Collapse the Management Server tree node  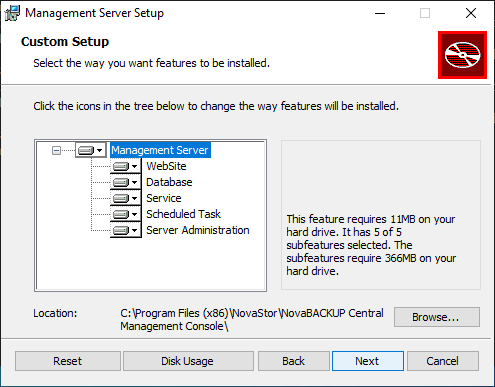56,151
